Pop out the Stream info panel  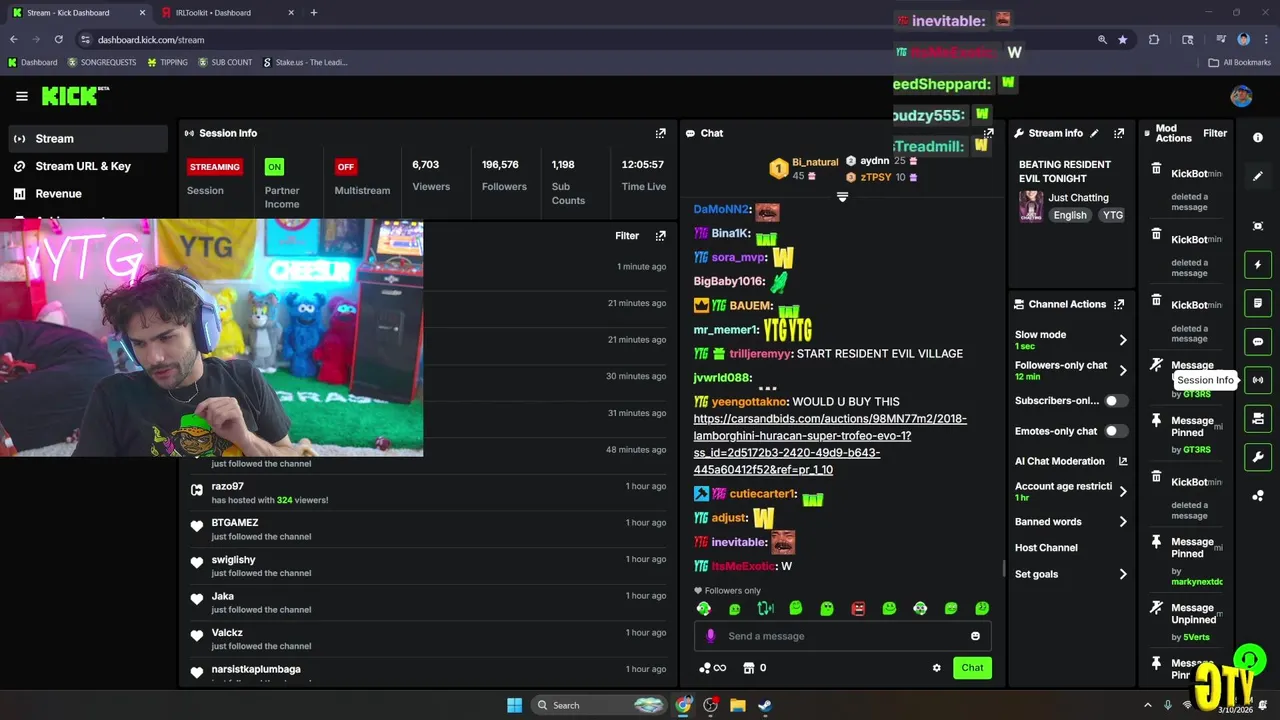pyautogui.click(x=1119, y=133)
